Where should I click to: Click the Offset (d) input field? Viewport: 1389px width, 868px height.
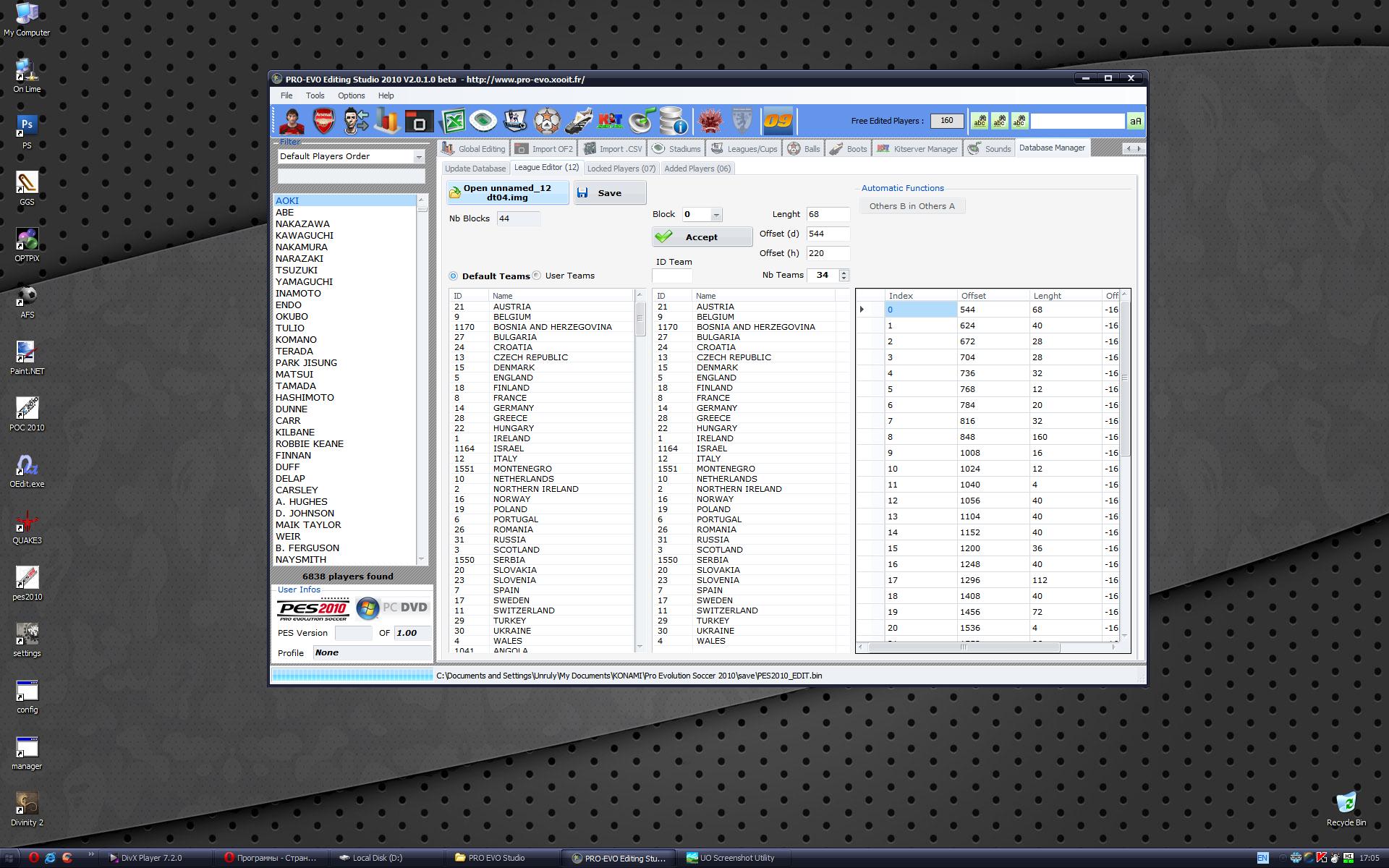[x=828, y=234]
